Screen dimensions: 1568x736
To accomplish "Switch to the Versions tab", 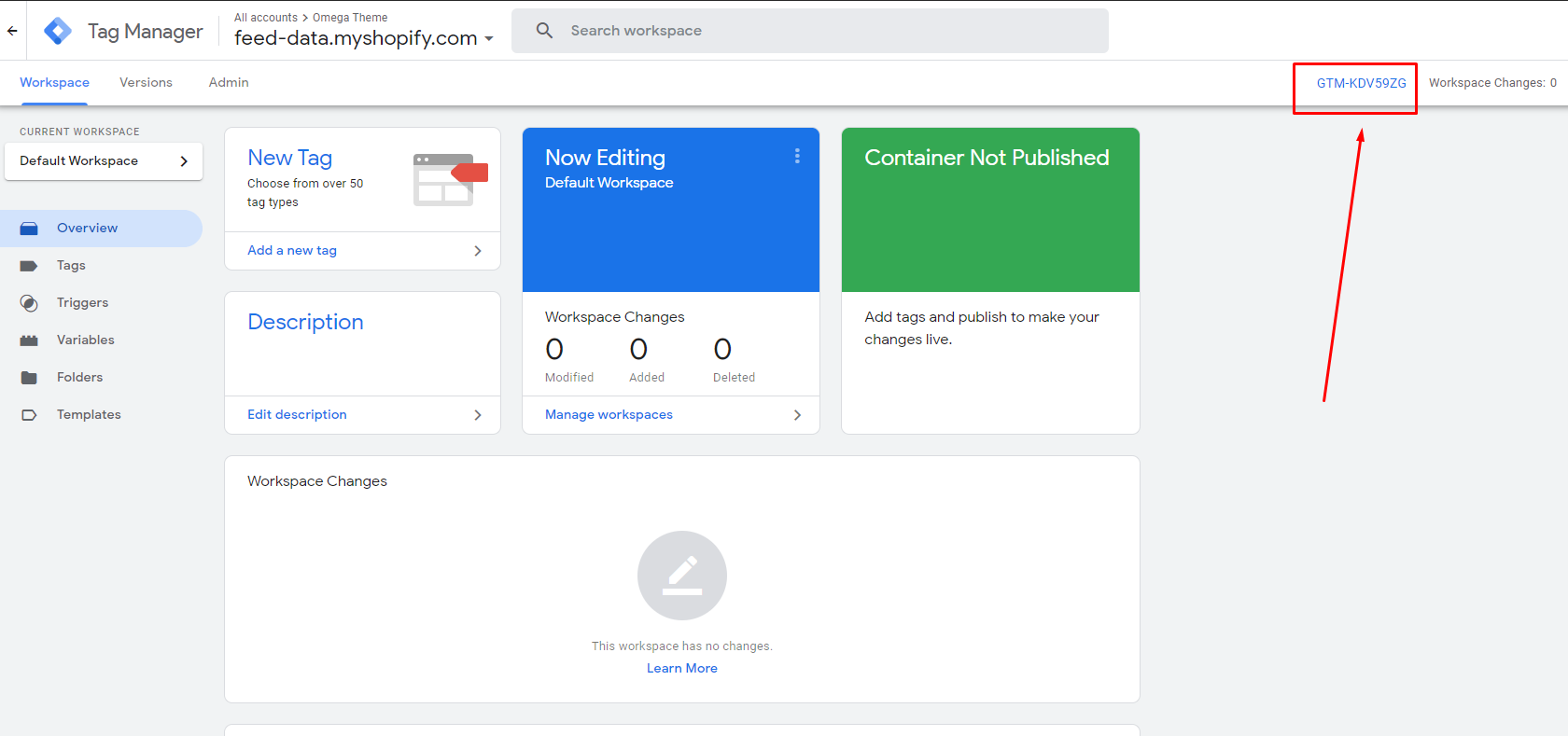I will pyautogui.click(x=146, y=83).
